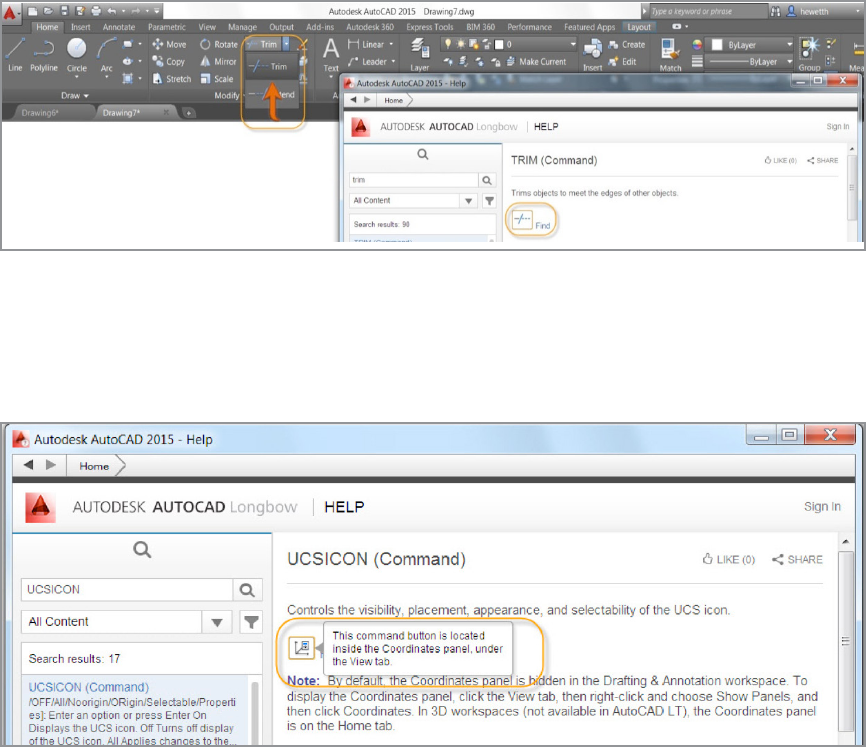
Task: Open the AutoCAD application menu (red A)
Action: (x=10, y=12)
